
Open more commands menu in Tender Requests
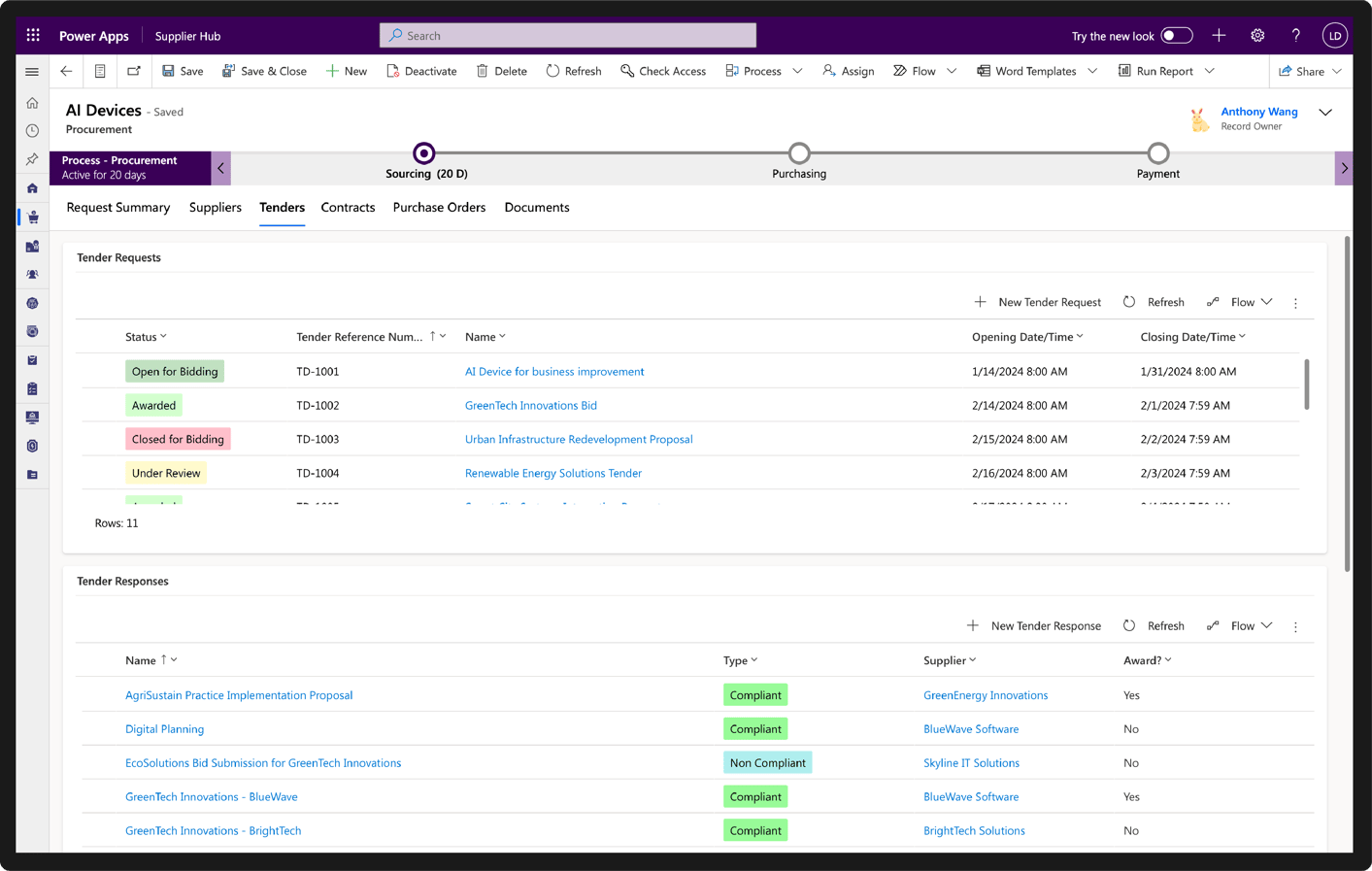[1295, 303]
